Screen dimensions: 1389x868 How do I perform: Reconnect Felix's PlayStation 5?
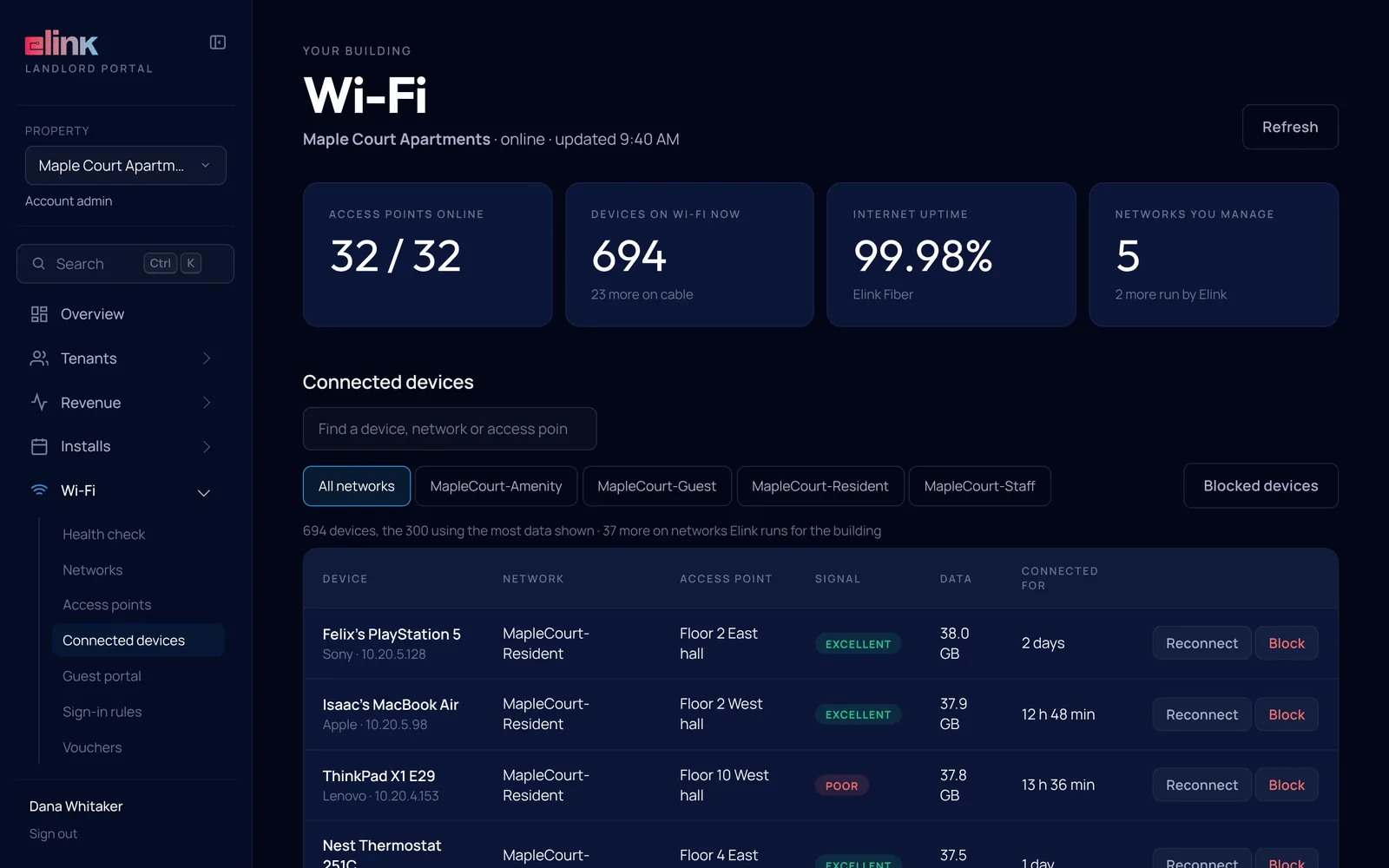click(1201, 643)
